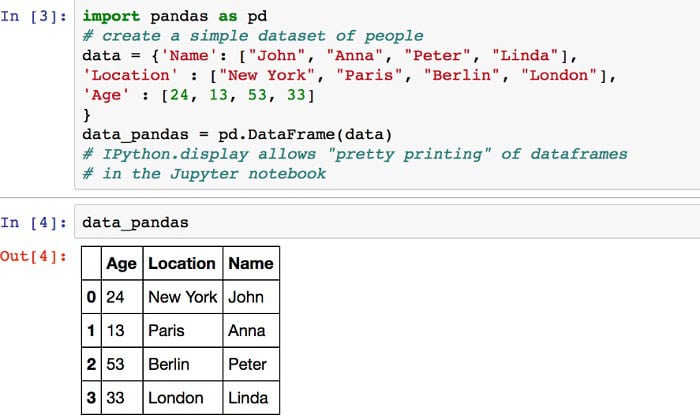Click row index 0 in table
Screen dimensions: 700x419
92,297
